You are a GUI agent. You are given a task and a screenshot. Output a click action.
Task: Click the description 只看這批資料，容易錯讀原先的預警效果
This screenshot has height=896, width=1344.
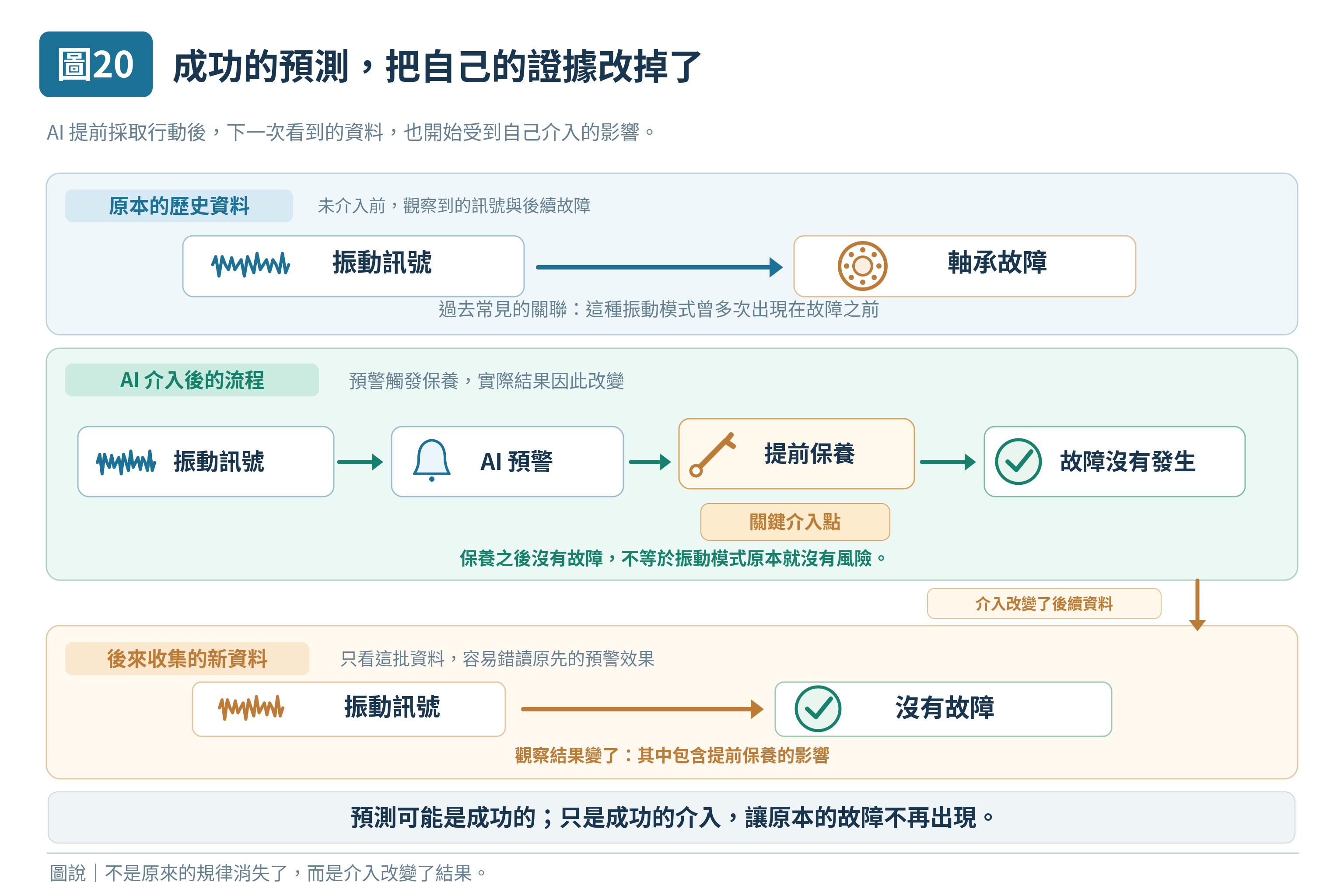click(497, 659)
